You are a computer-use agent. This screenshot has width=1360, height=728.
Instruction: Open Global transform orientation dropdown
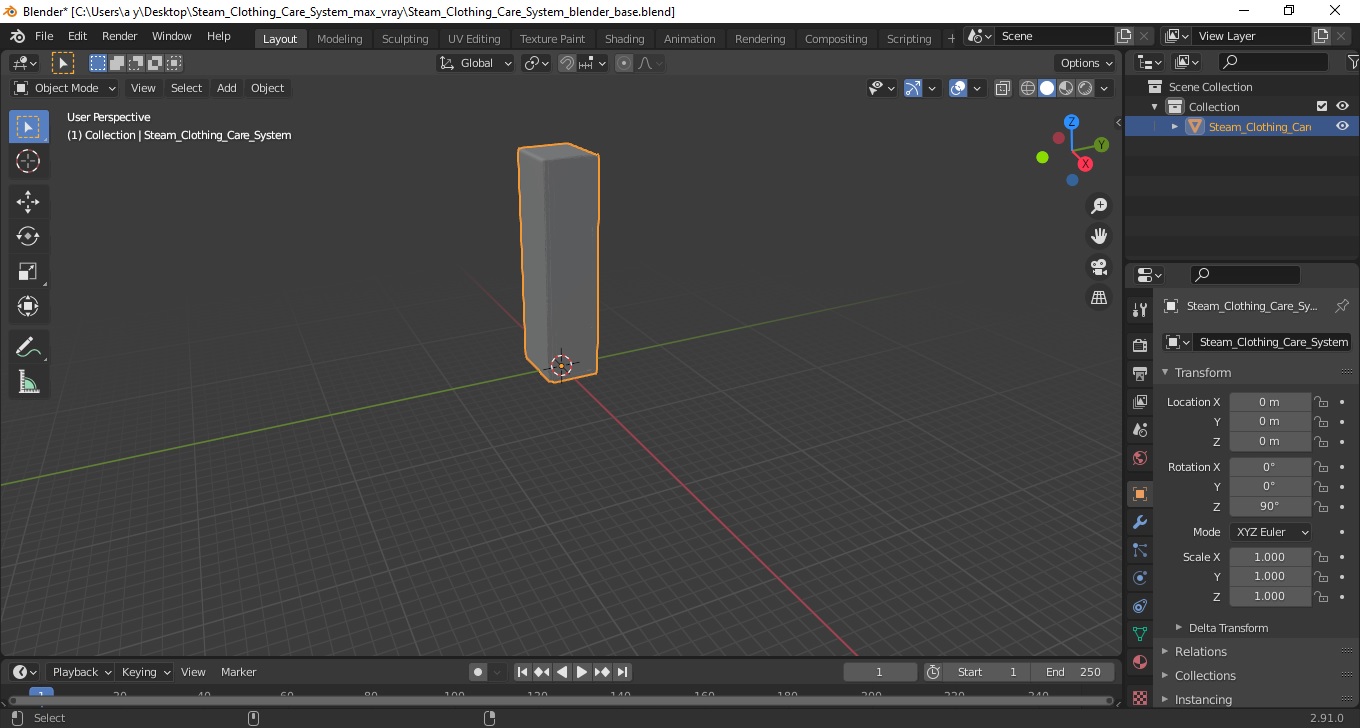click(476, 63)
